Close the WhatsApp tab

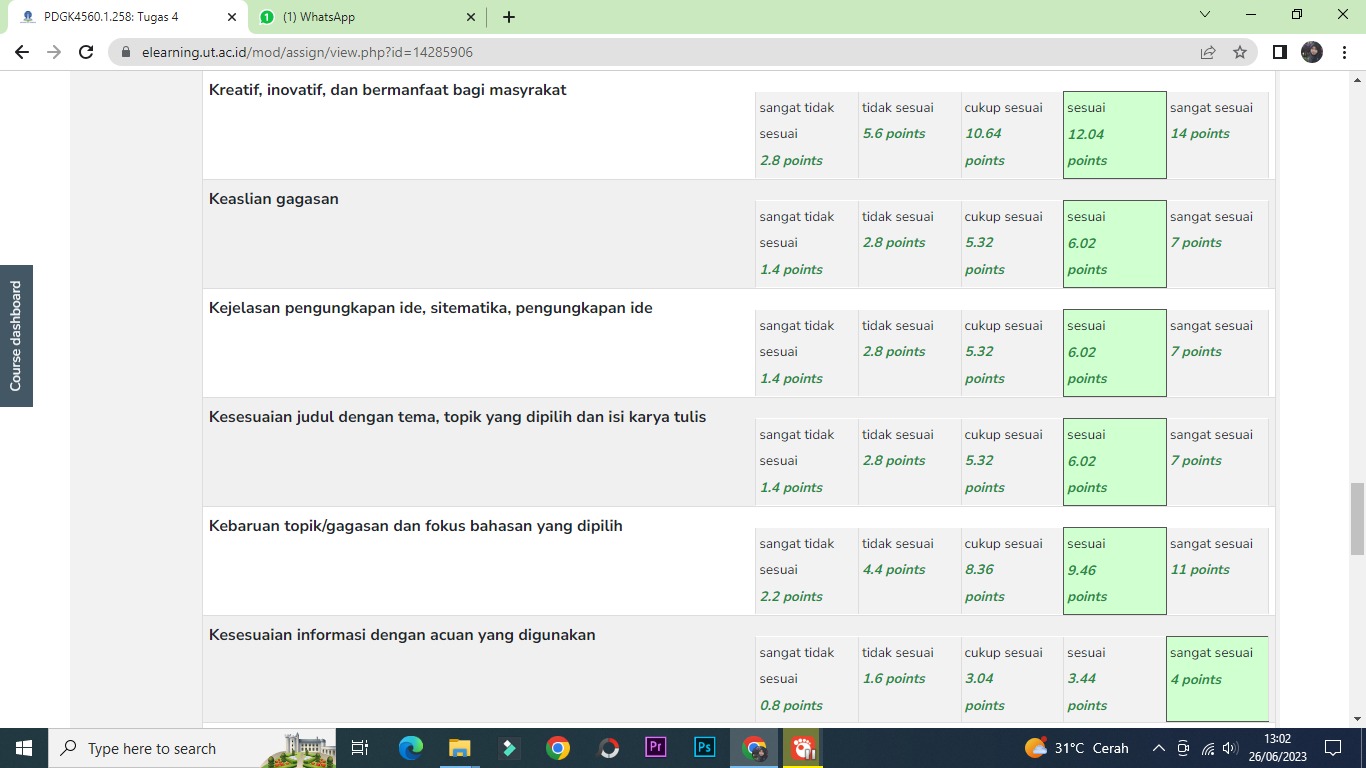click(471, 17)
